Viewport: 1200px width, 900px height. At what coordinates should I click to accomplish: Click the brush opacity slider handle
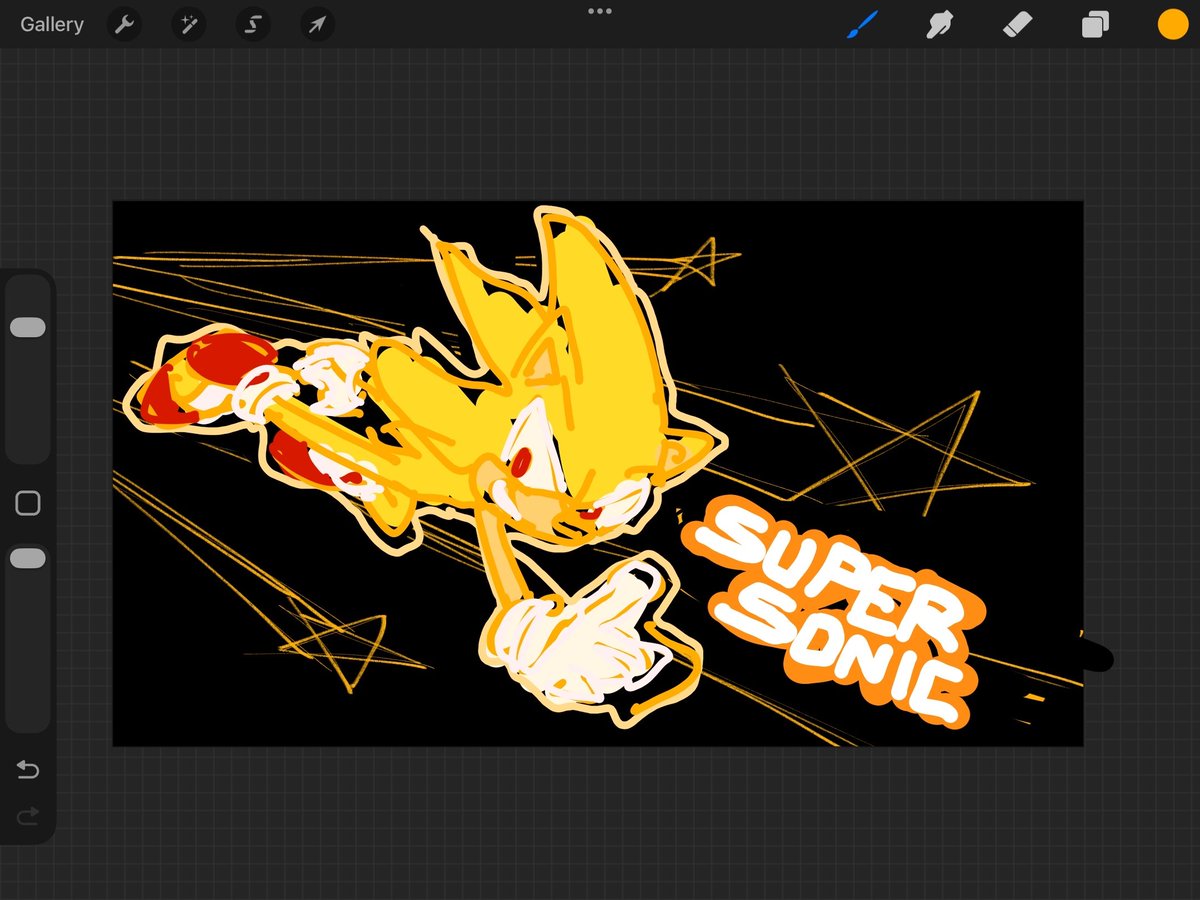pyautogui.click(x=28, y=558)
